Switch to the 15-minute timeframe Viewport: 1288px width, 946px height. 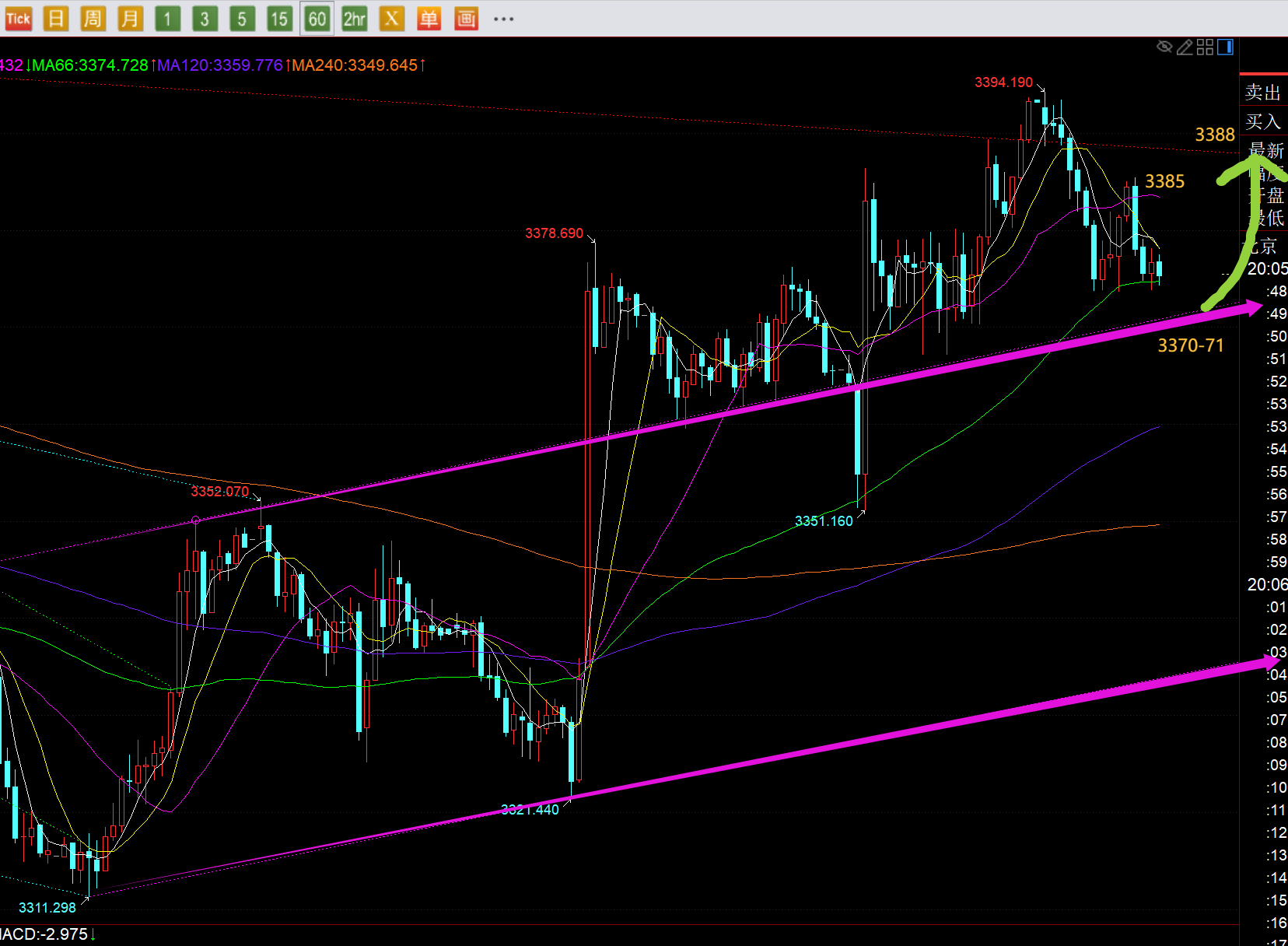(279, 19)
